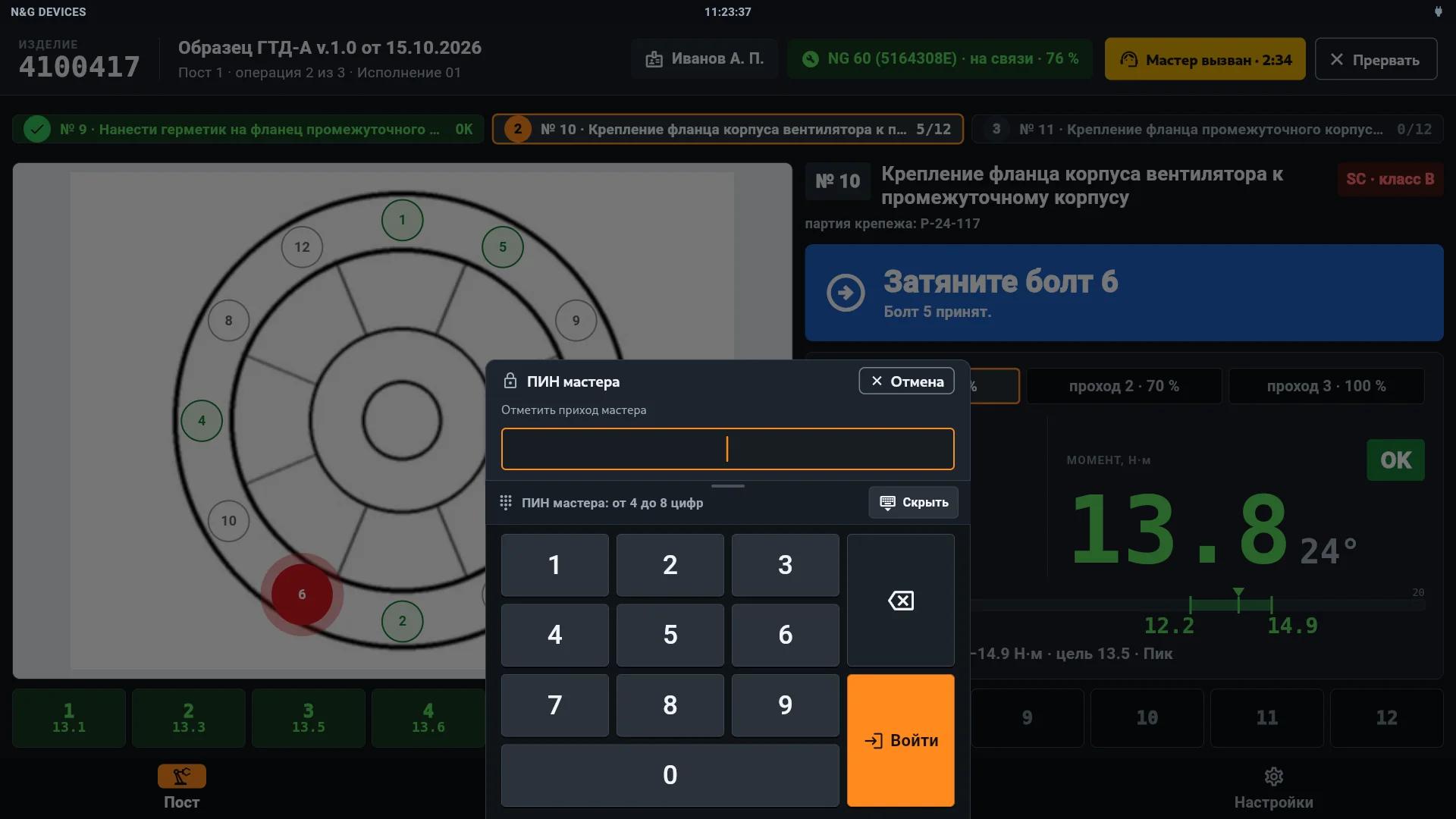Select bolt 9 circle on the flange diagram
This screenshot has width=1456, height=819.
coord(576,320)
